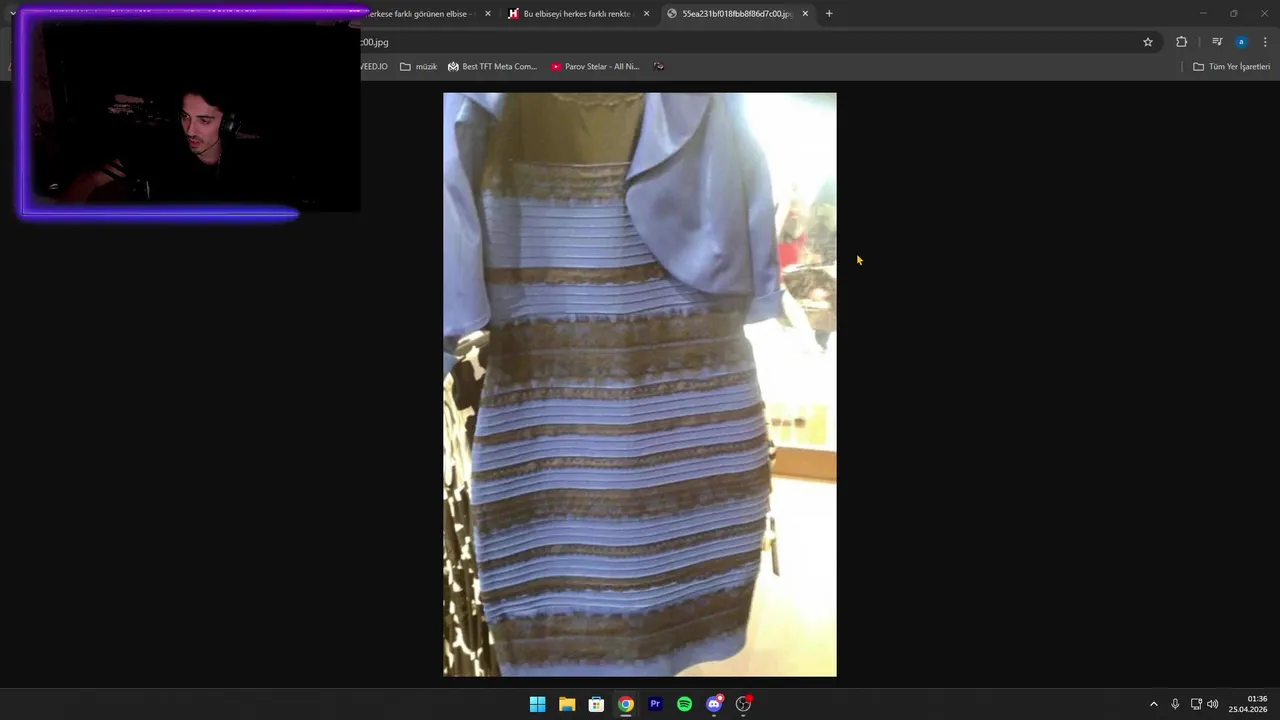Open Discord from taskbar
Image resolution: width=1280 pixels, height=720 pixels.
(714, 704)
